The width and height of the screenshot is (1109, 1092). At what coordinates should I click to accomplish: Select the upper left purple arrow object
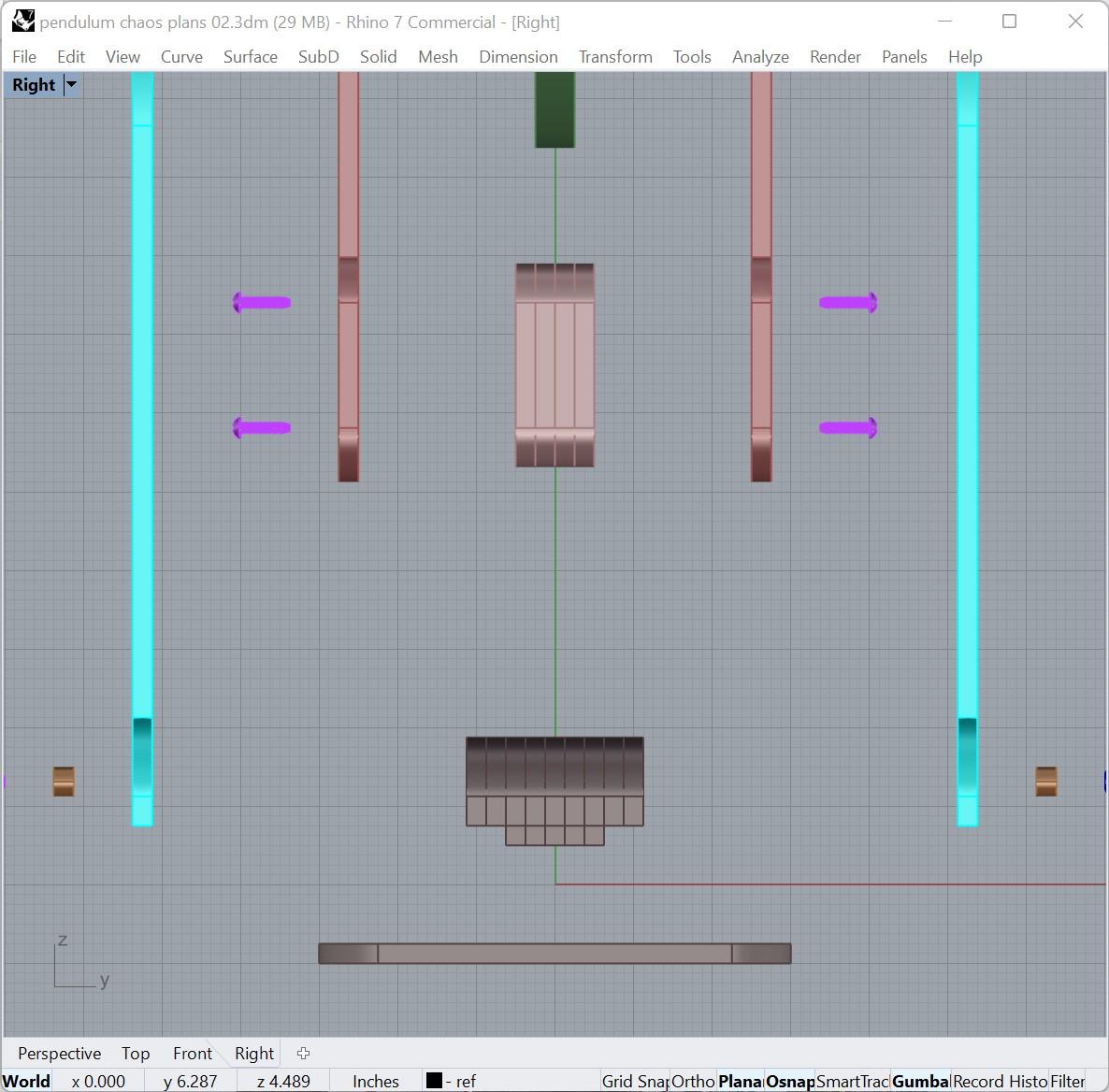pos(262,303)
